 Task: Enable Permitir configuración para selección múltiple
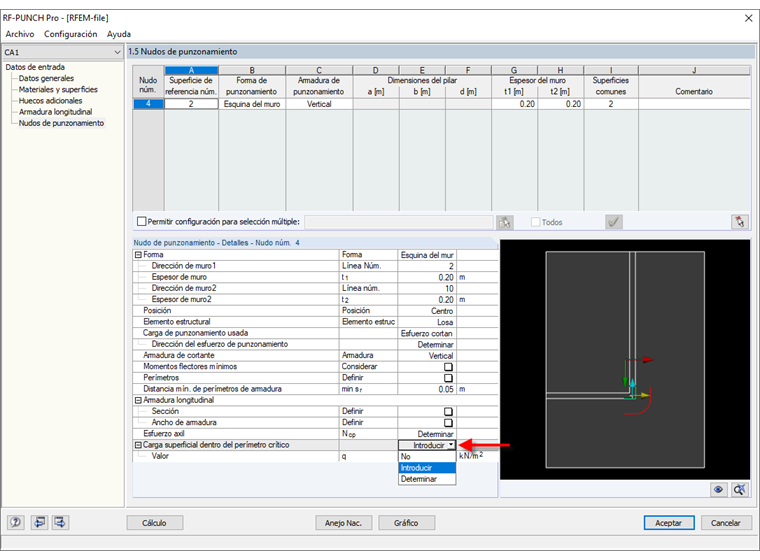[142, 222]
